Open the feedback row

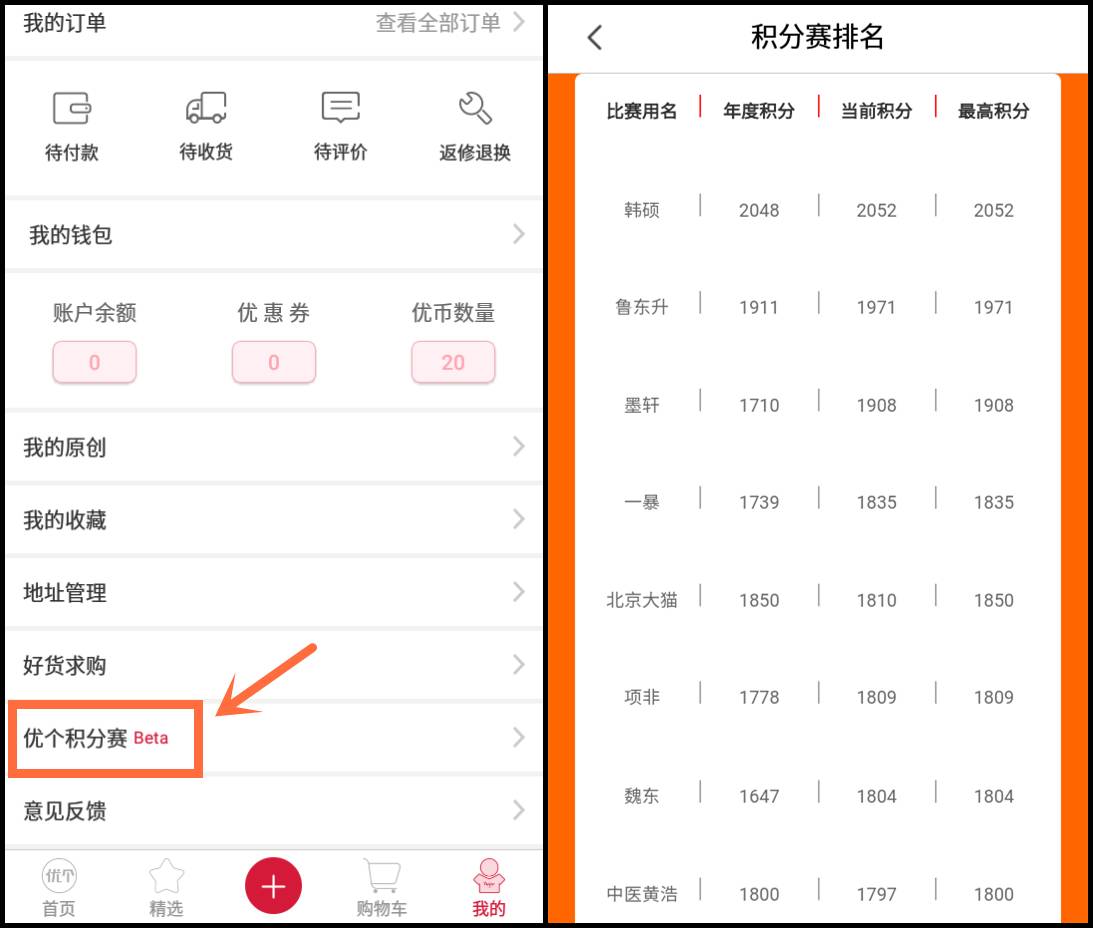click(273, 811)
